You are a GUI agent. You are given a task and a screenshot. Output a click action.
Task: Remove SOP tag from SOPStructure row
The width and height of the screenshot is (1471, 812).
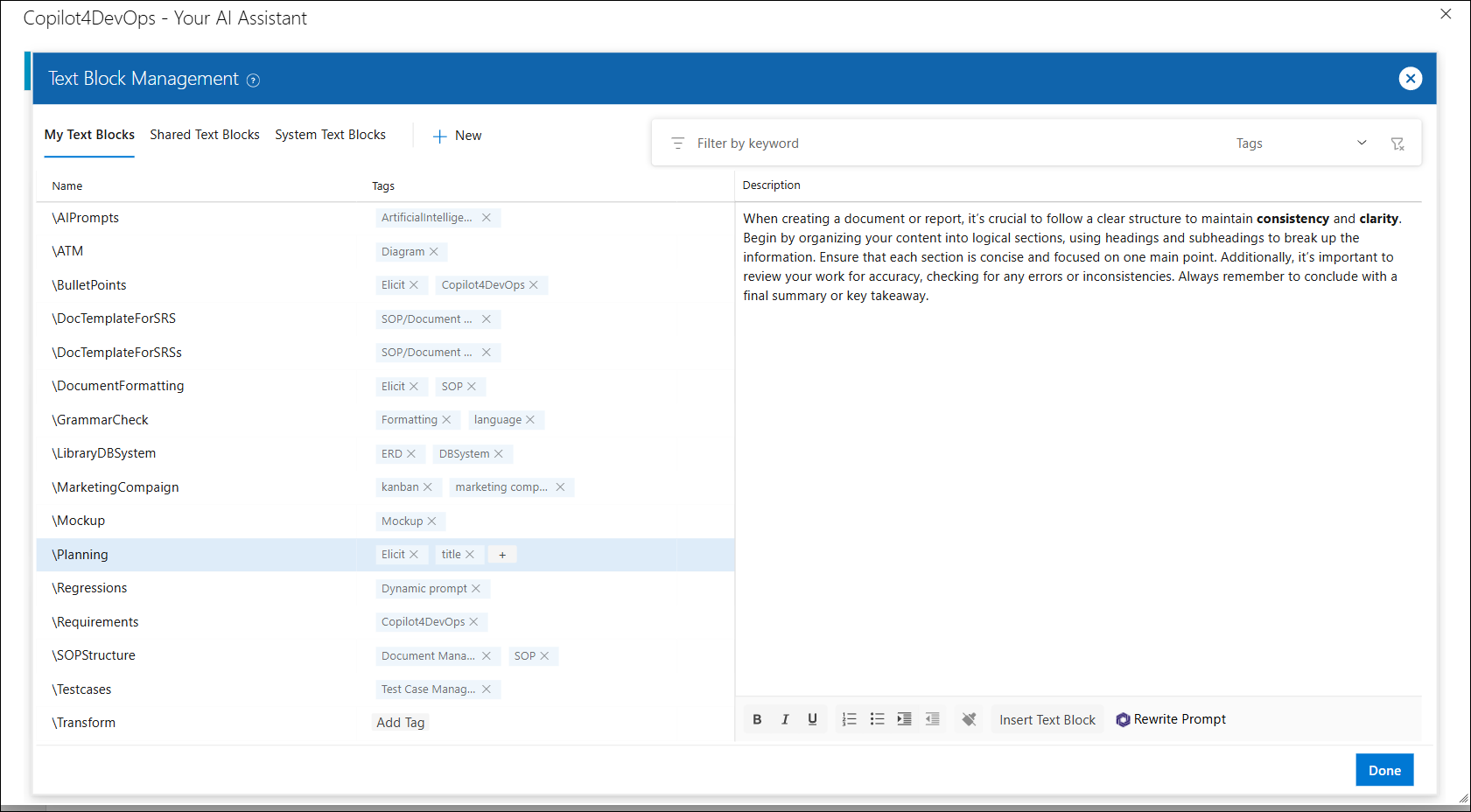544,656
